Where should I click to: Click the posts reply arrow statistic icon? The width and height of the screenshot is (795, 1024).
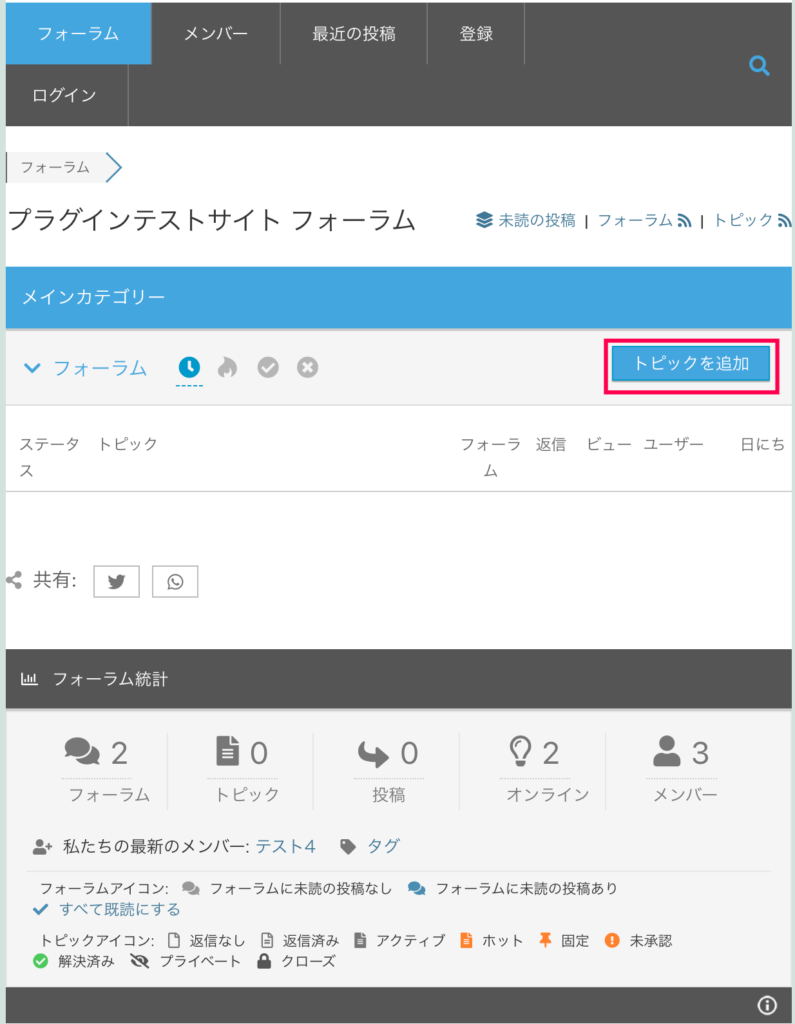373,753
